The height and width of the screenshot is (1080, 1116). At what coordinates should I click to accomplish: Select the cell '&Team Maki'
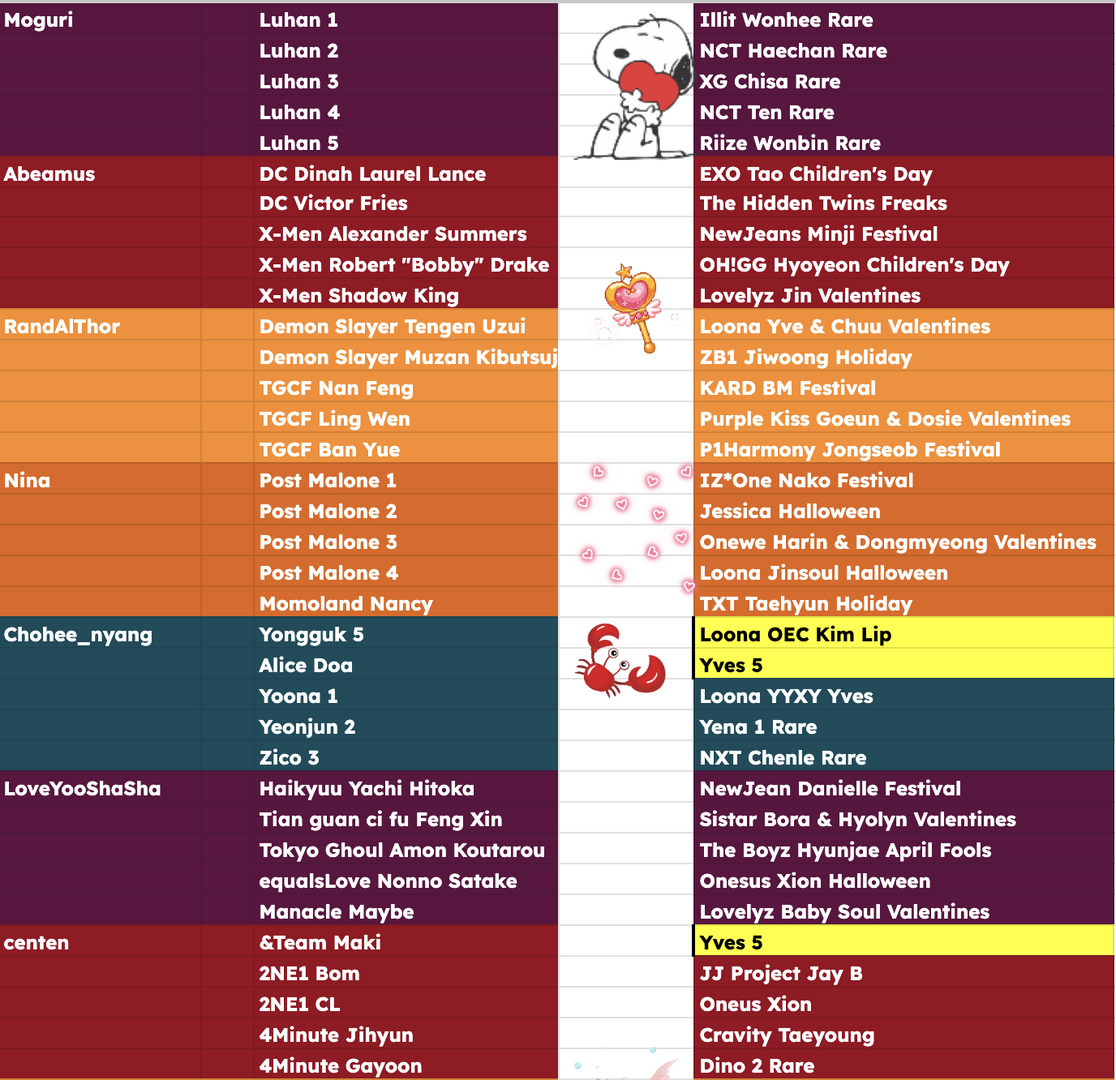(406, 942)
